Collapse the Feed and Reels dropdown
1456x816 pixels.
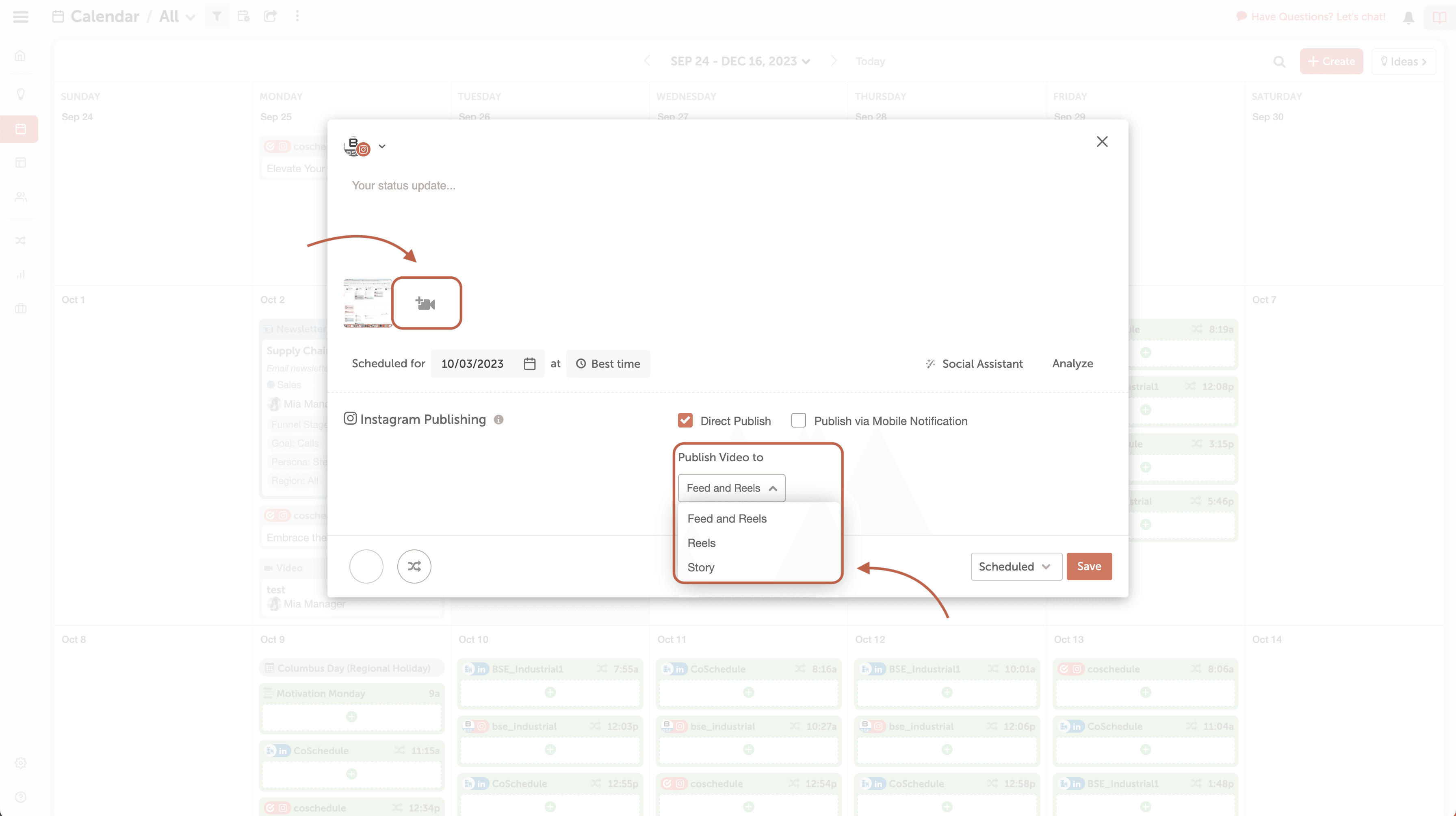pos(731,488)
